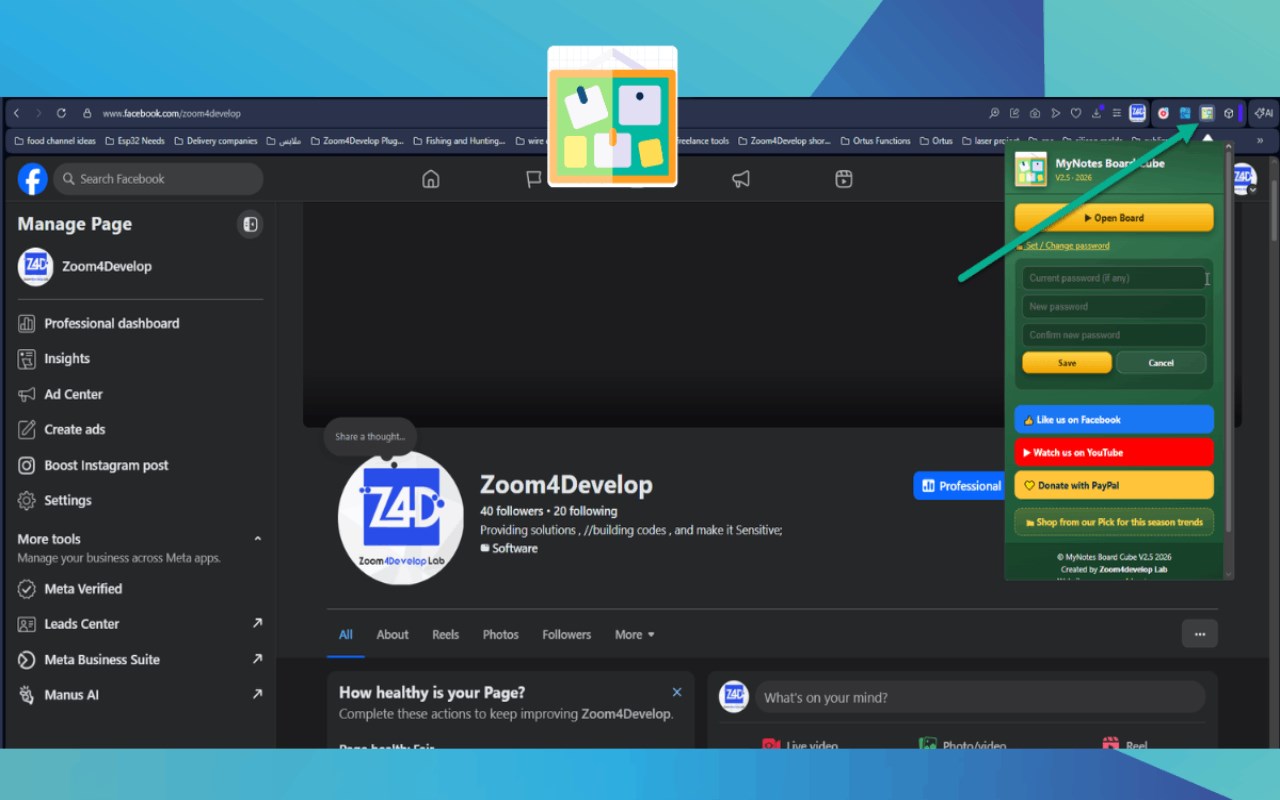Toggle the Manage Page sidebar collapse icon
Viewport: 1280px width, 800px height.
click(x=250, y=224)
